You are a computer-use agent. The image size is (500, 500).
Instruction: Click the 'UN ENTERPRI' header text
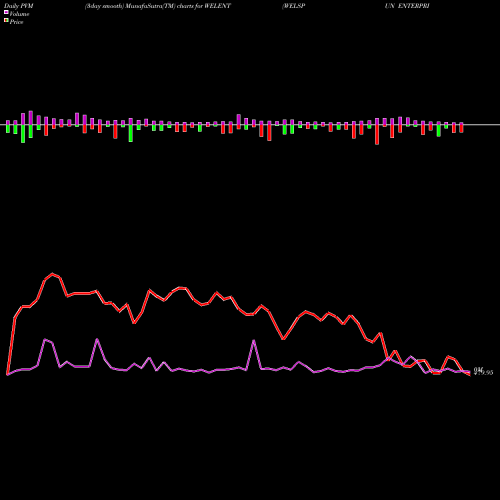[x=407, y=6]
